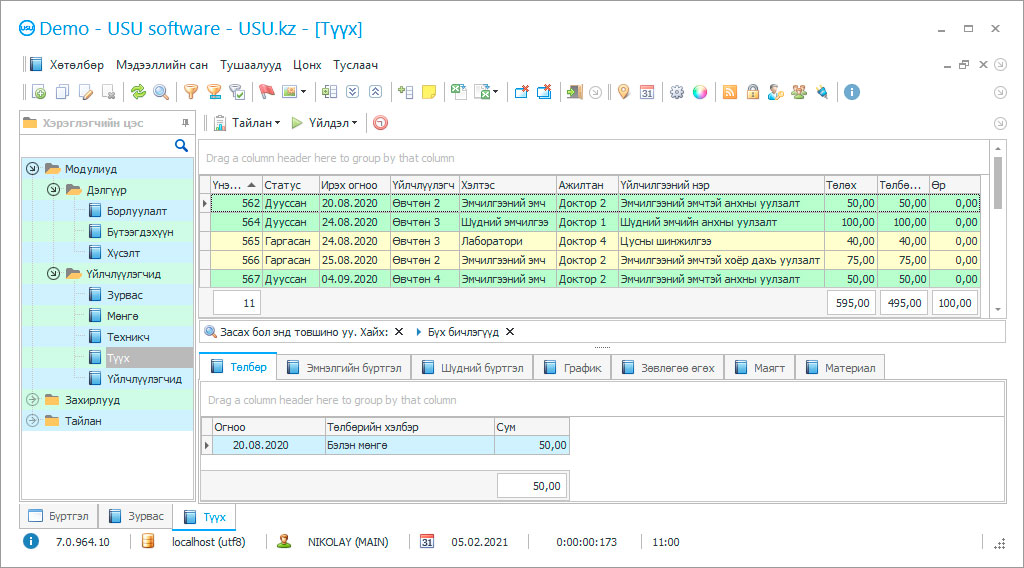The image size is (1024, 568).
Task: Click the map location pin icon
Action: [624, 92]
